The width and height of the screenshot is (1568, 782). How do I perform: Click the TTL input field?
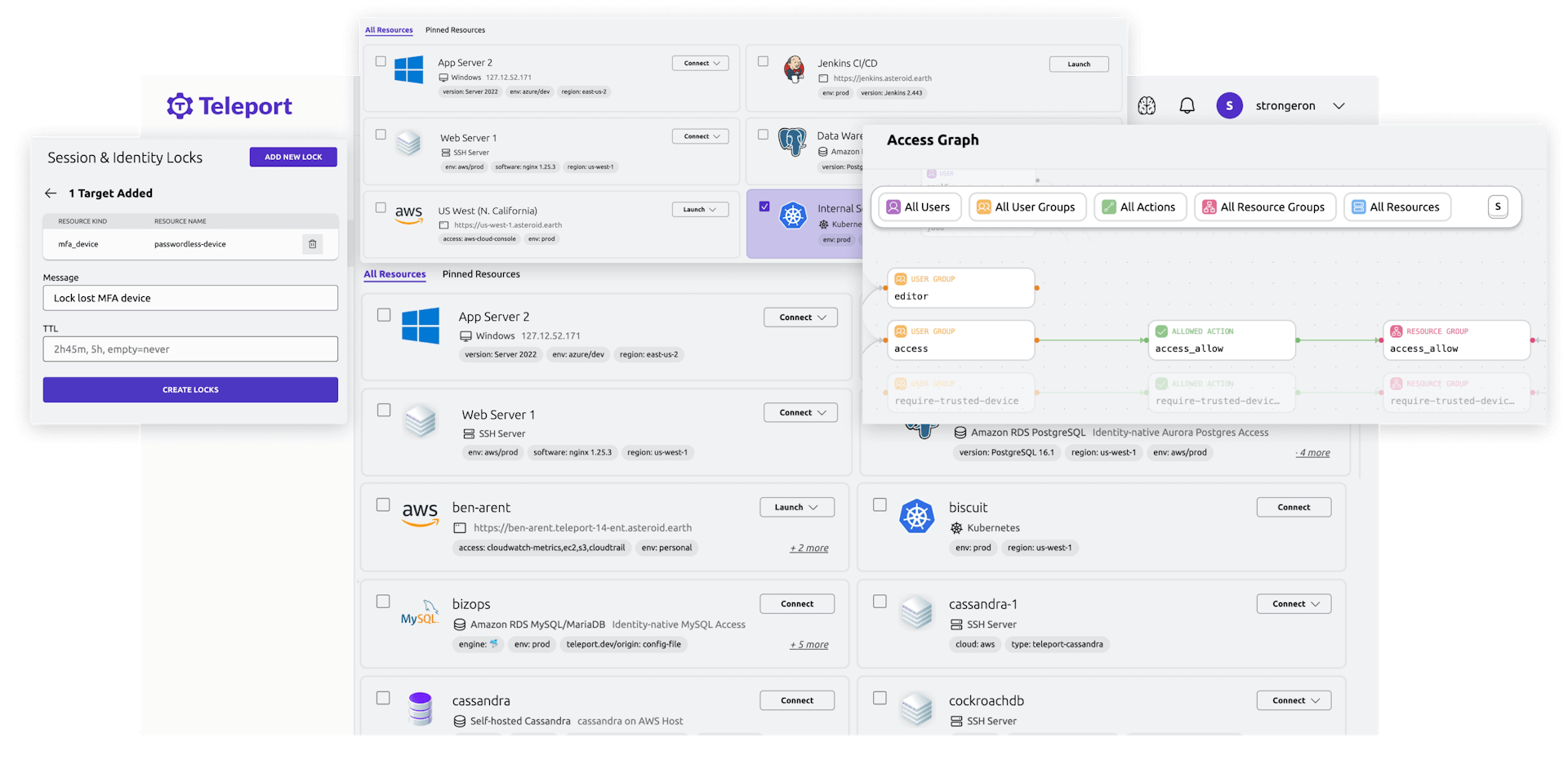tap(190, 349)
